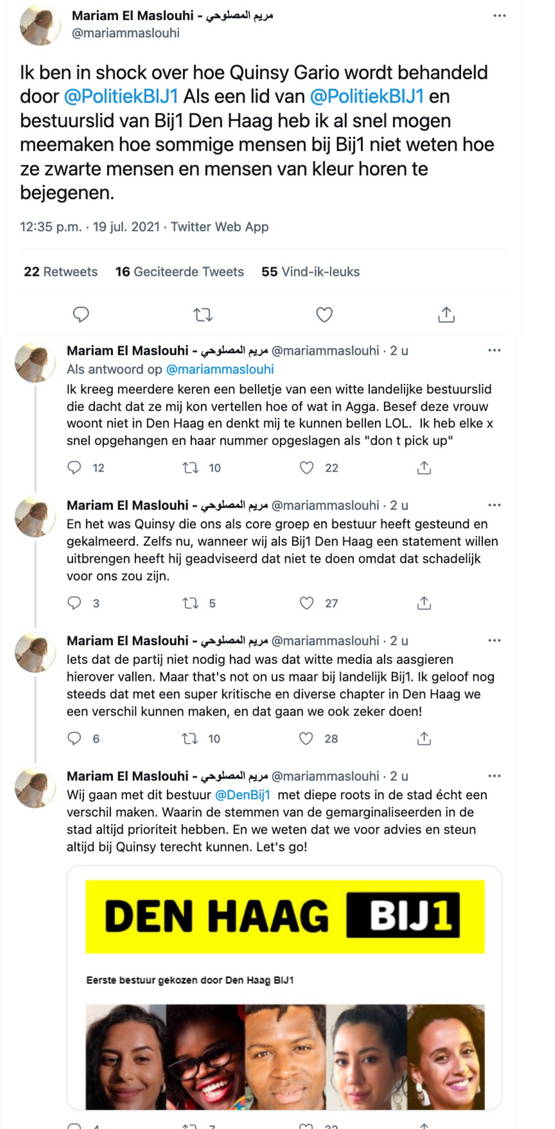Retweet the reply with 5 retweets
This screenshot has width=555, height=1129.
tap(190, 603)
